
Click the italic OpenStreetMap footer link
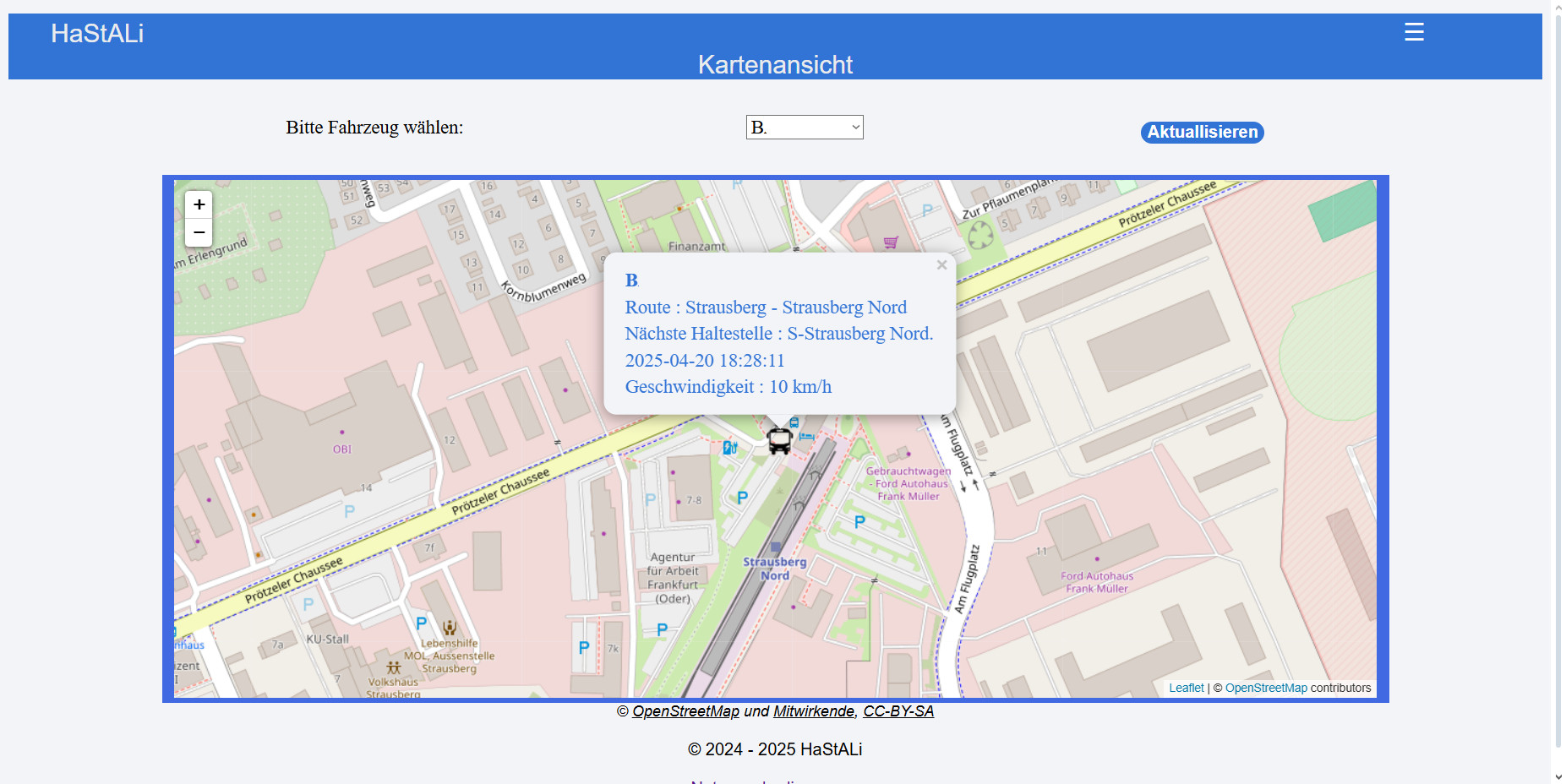coord(685,711)
